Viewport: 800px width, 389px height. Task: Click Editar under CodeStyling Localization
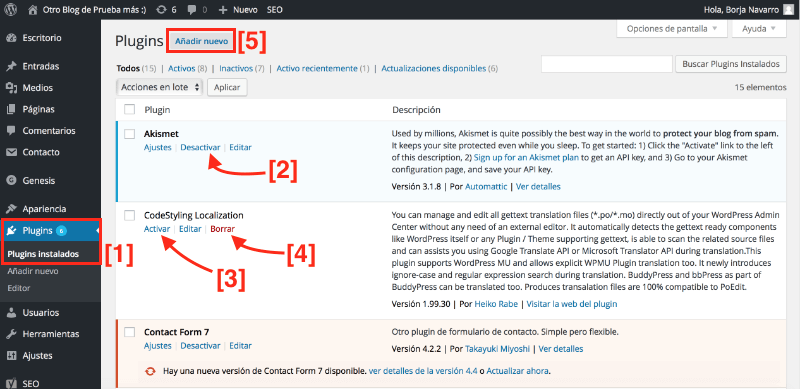point(190,229)
